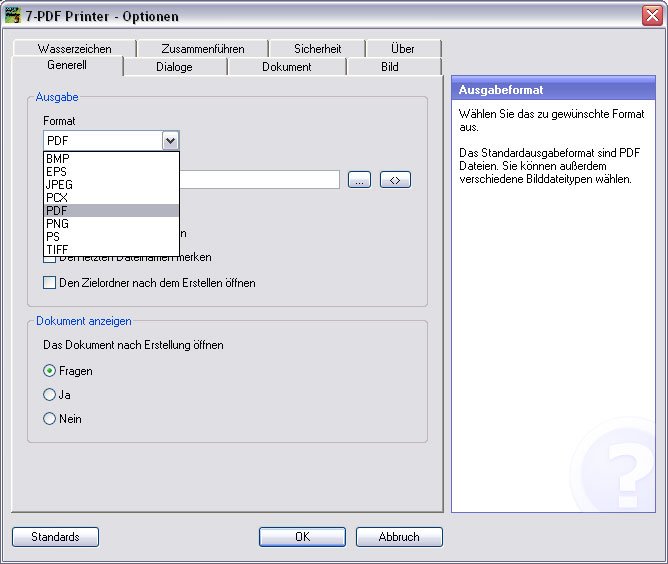
Task: Select highlighted PDF entry in list
Action: [111, 210]
